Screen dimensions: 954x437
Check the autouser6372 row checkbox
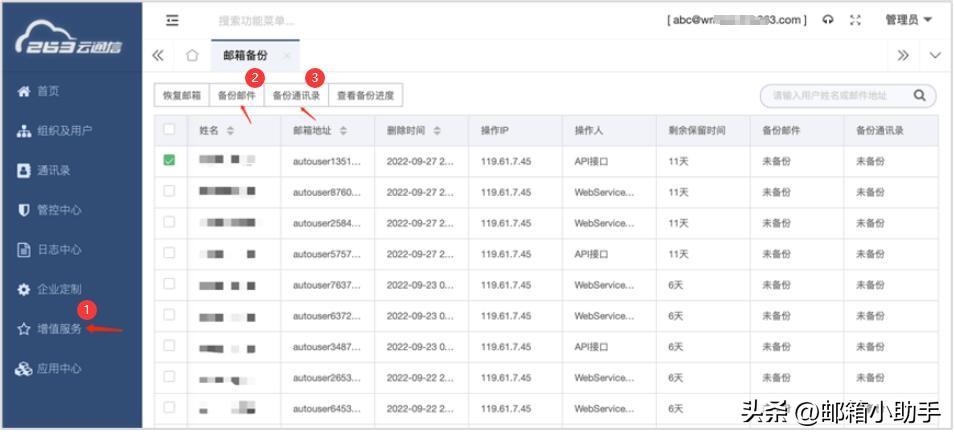click(169, 315)
